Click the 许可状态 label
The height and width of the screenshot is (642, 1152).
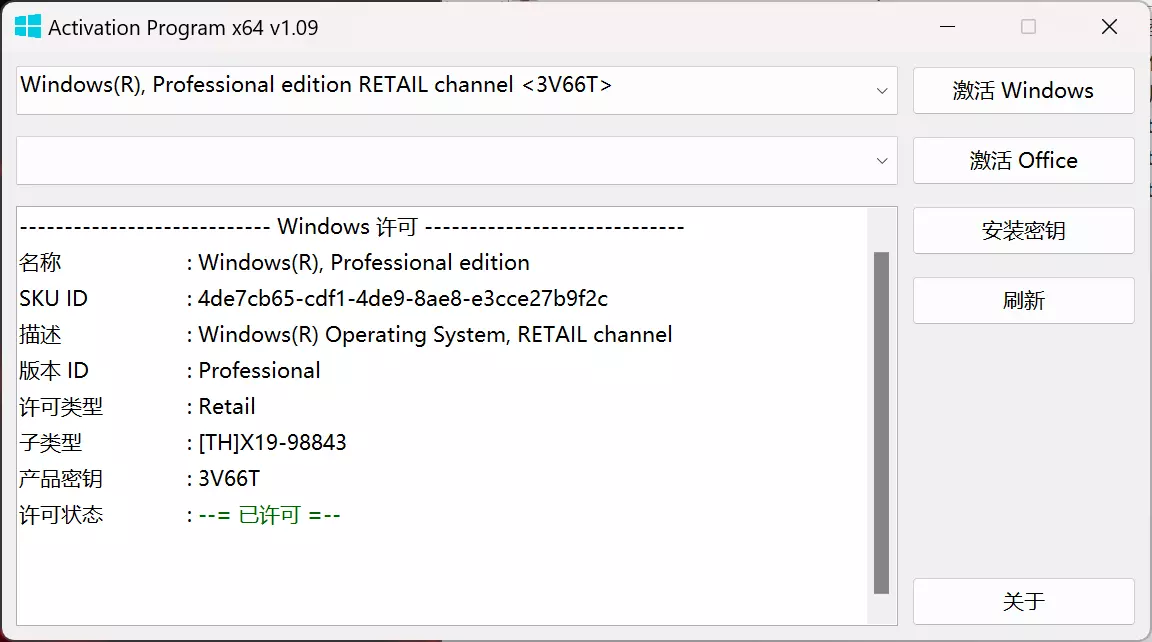coord(61,515)
